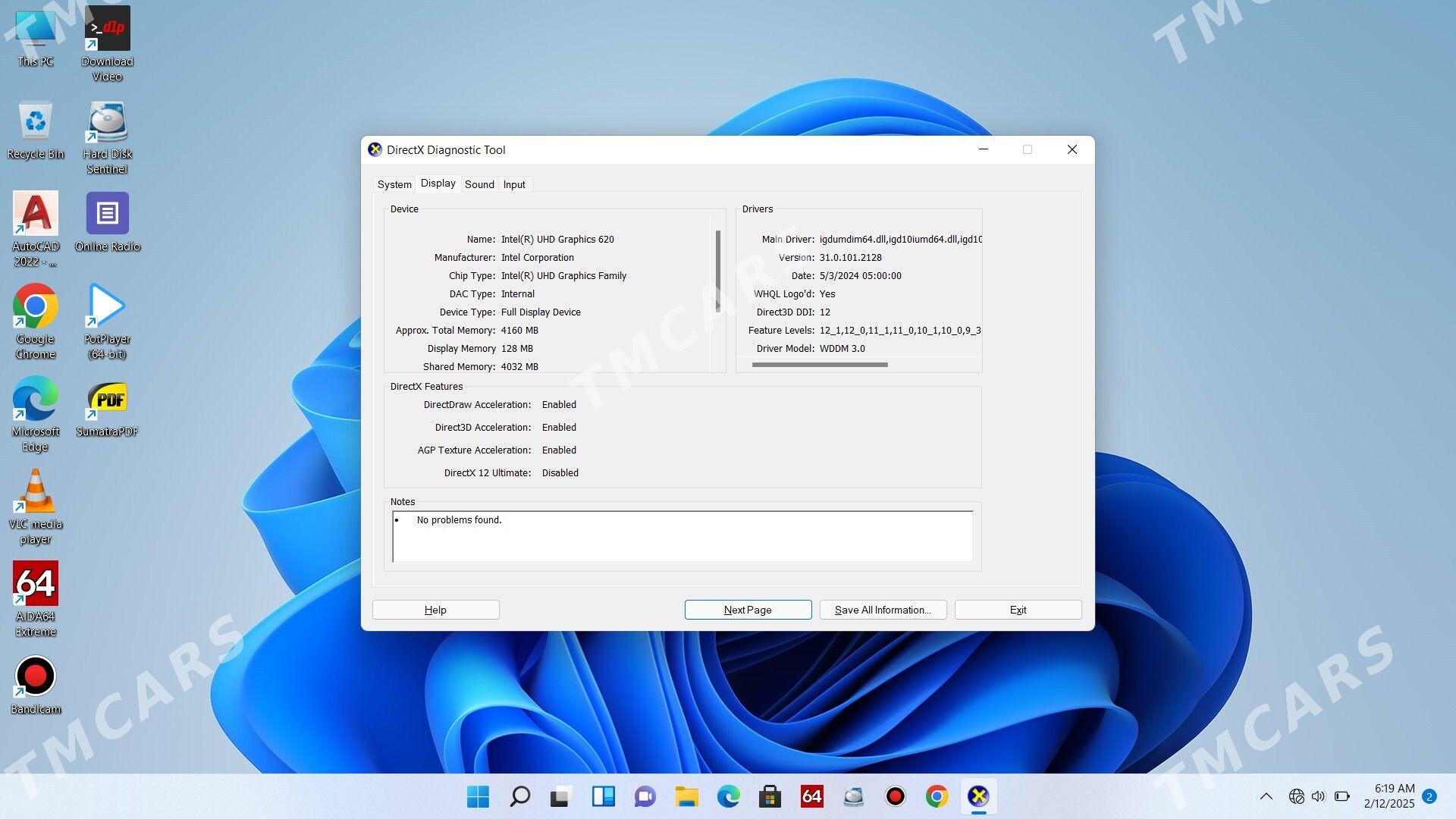Screen dimensions: 1456x819
Task: Open Help in DirectX Diagnostic Tool
Action: click(436, 609)
